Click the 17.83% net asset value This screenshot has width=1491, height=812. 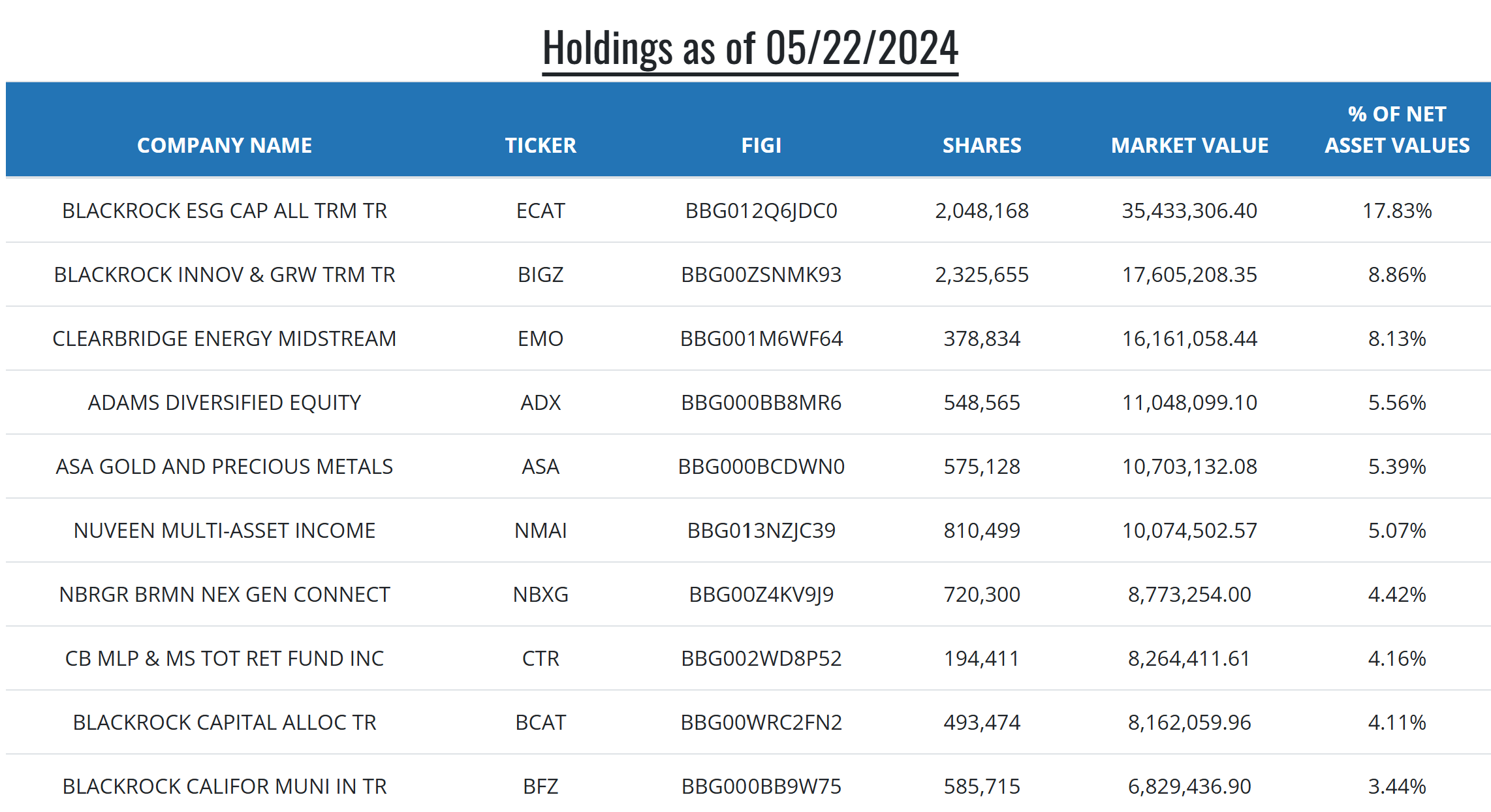(1397, 211)
